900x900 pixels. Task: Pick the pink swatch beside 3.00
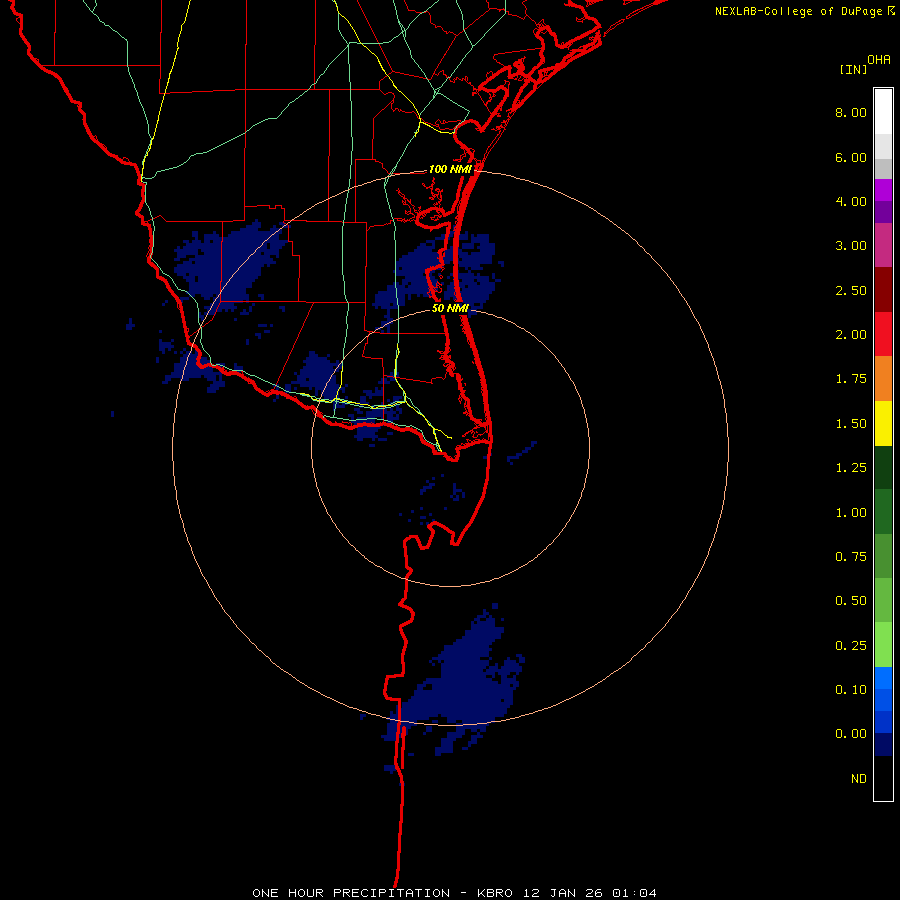883,245
